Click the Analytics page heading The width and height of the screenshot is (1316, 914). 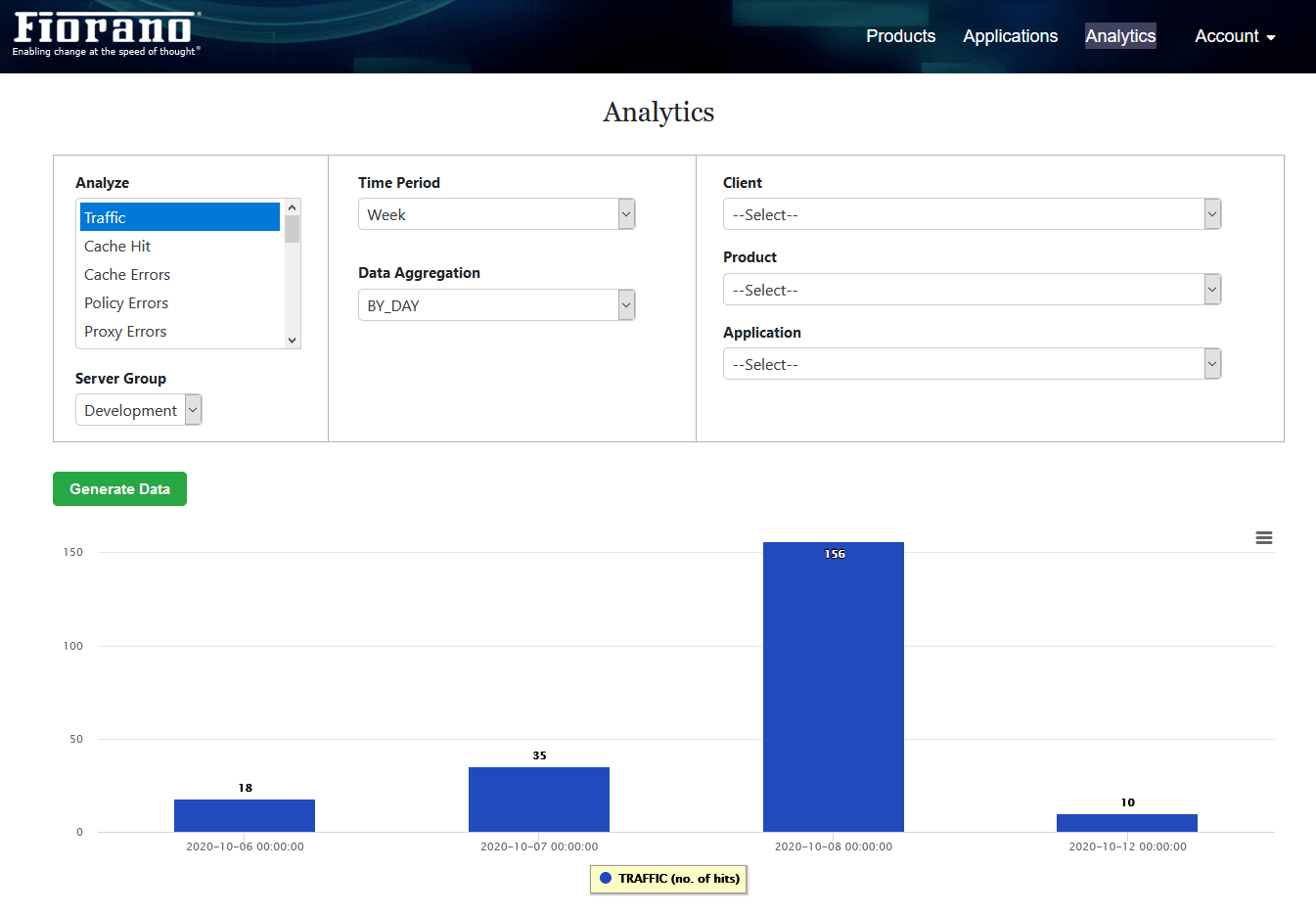[x=658, y=113]
